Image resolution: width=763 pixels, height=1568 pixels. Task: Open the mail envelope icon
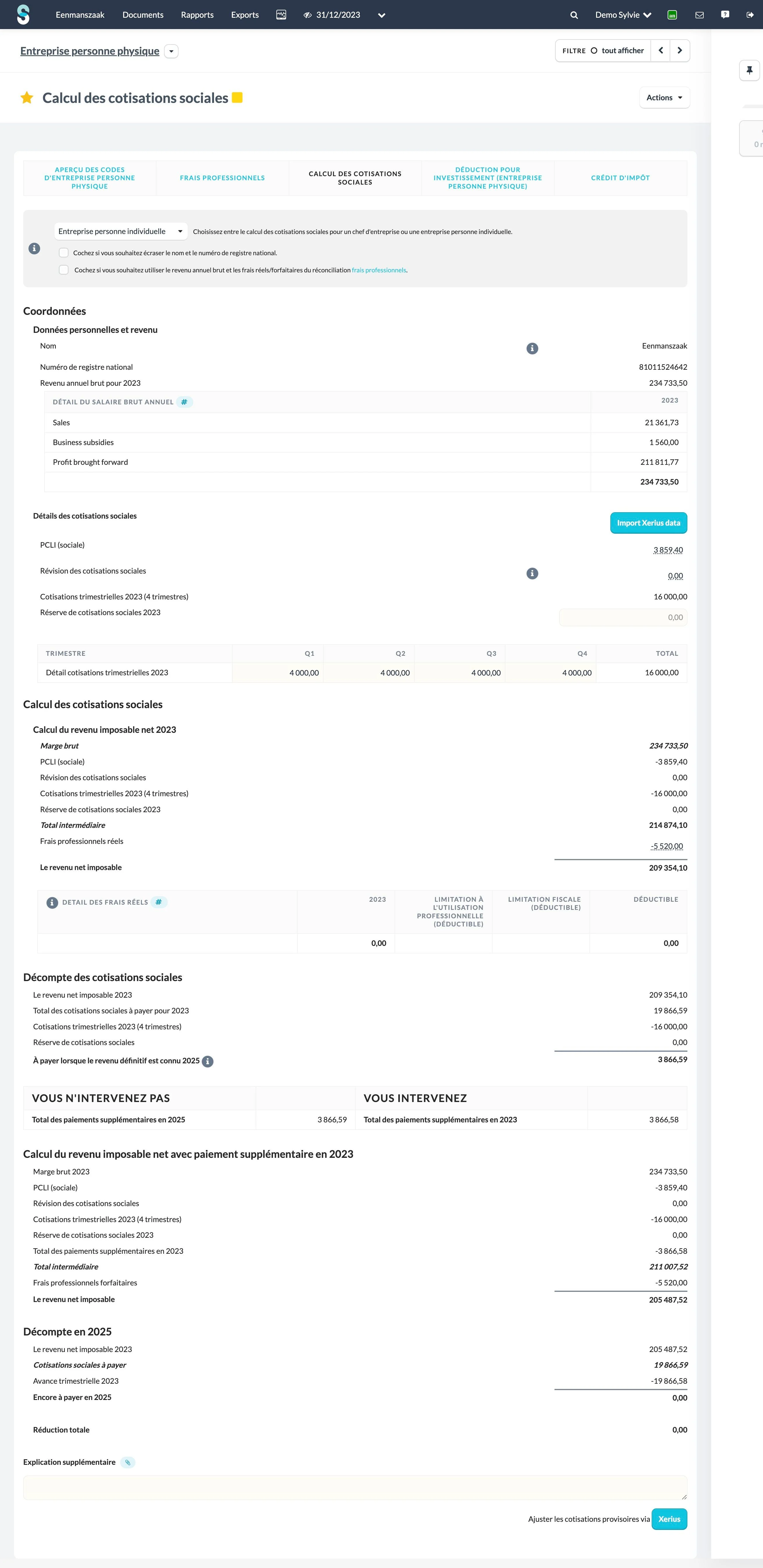(x=699, y=15)
